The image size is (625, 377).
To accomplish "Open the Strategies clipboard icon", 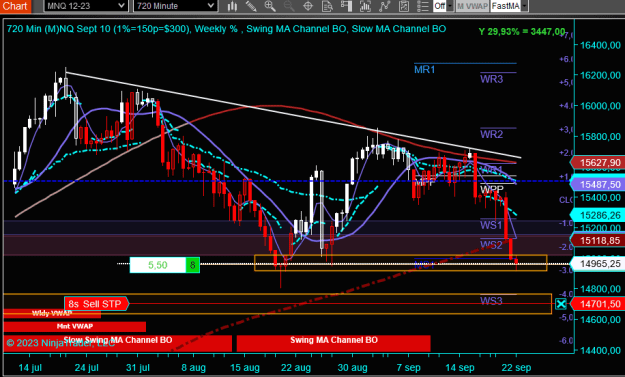I will (x=404, y=6).
